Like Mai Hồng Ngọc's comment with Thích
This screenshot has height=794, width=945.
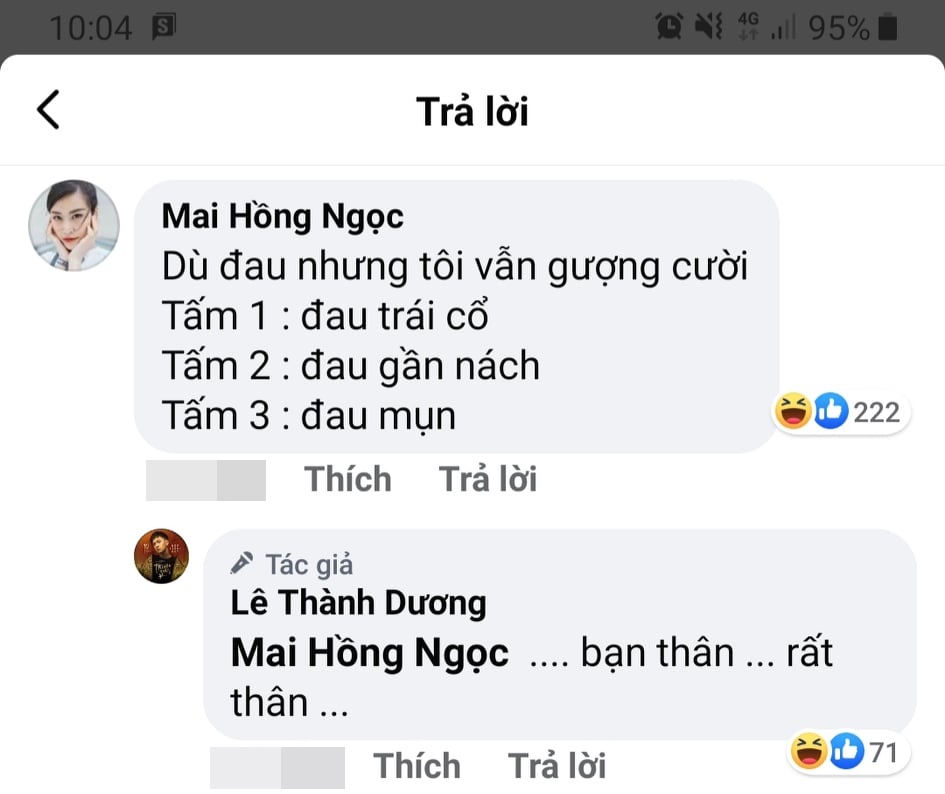point(348,479)
